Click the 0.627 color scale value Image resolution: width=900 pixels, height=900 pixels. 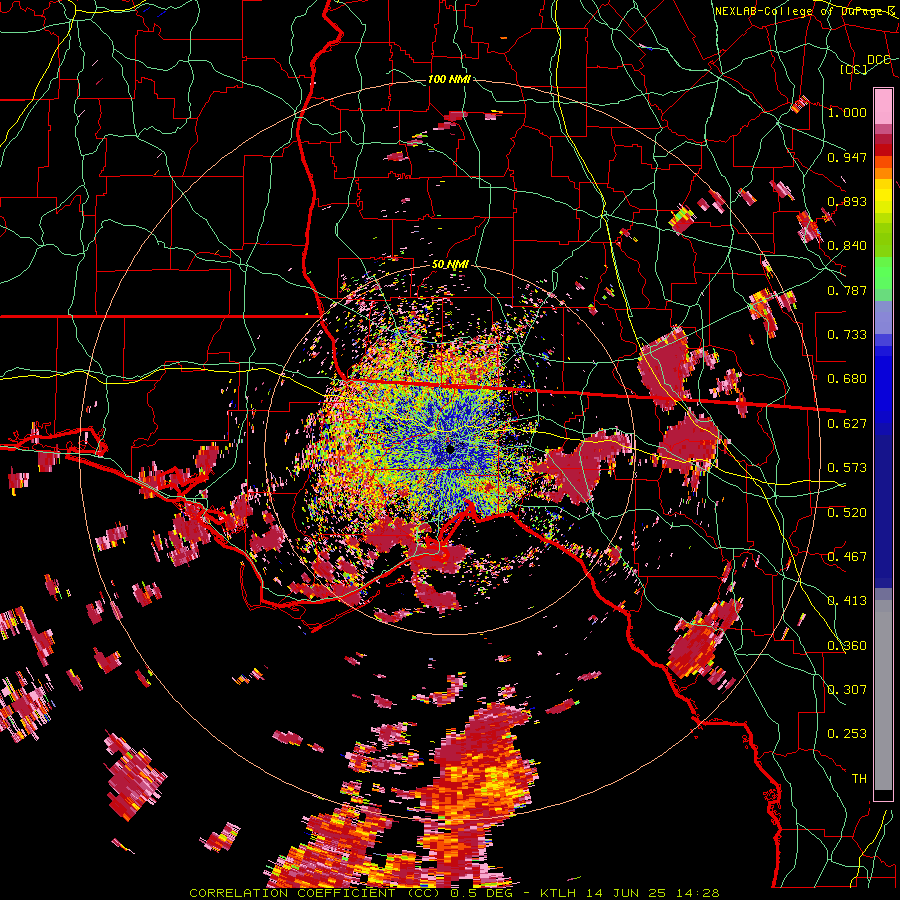847,424
